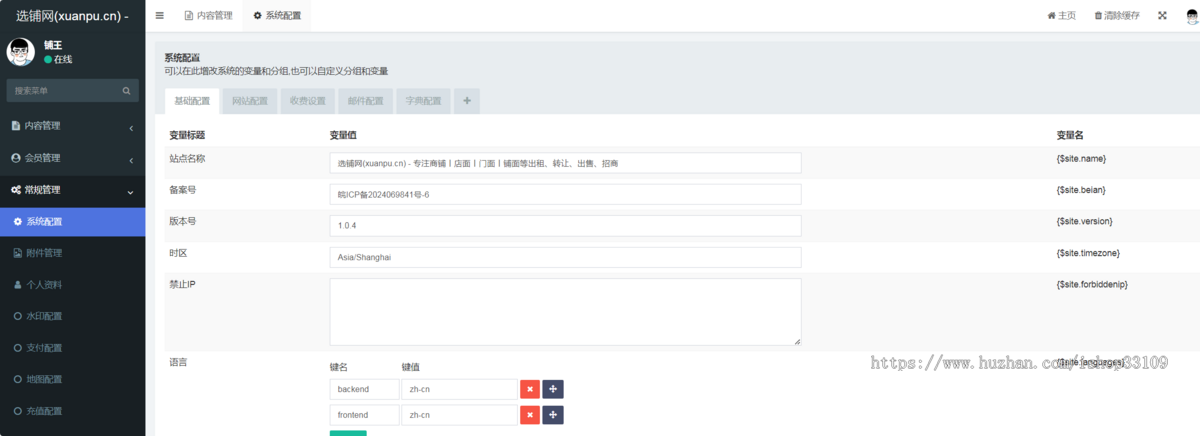This screenshot has height=436, width=1200.
Task: Click the 铺王 profile picture in sidebar
Action: coord(21,53)
